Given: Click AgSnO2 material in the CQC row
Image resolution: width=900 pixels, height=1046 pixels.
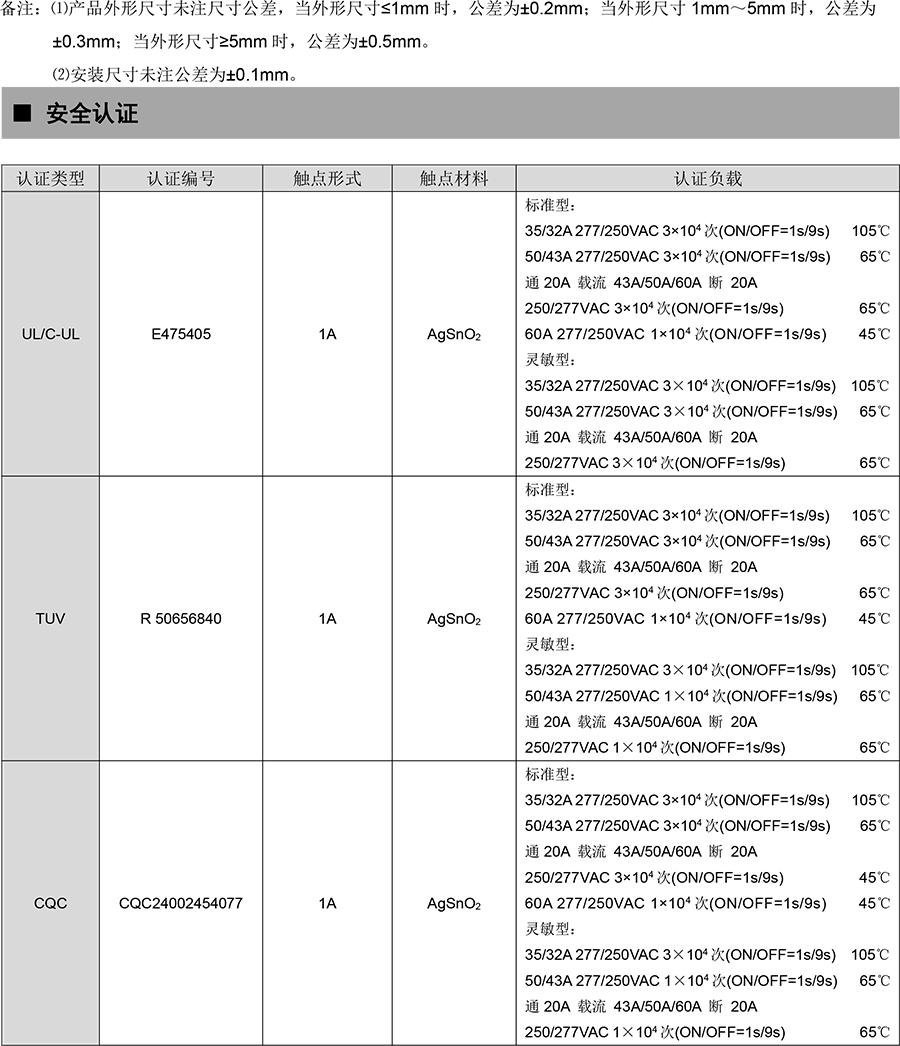Looking at the screenshot, I should click(x=454, y=903).
